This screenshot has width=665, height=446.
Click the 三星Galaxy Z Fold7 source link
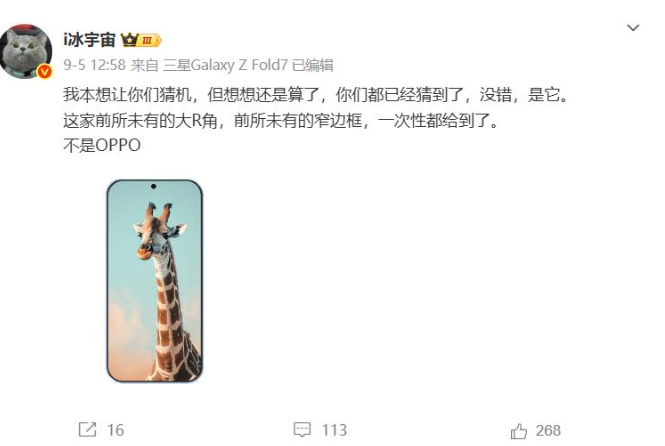tap(226, 65)
